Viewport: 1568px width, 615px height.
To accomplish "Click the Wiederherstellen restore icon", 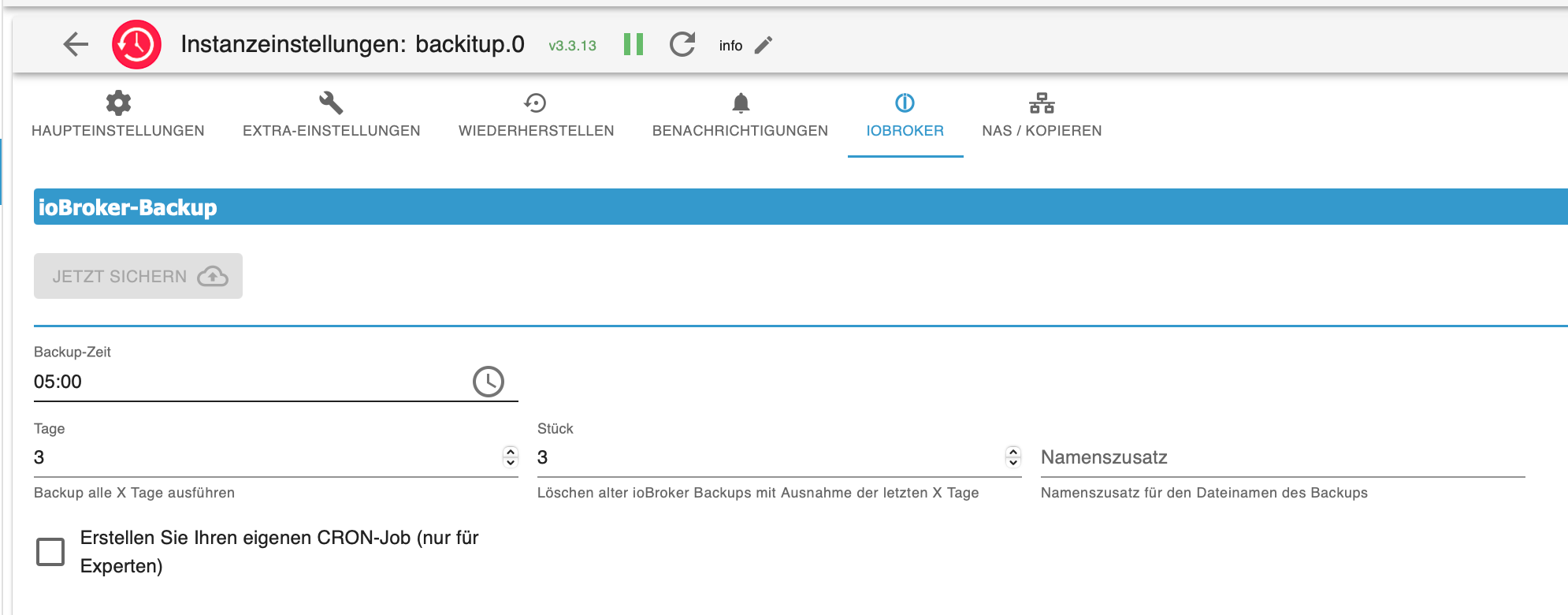I will click(x=536, y=102).
